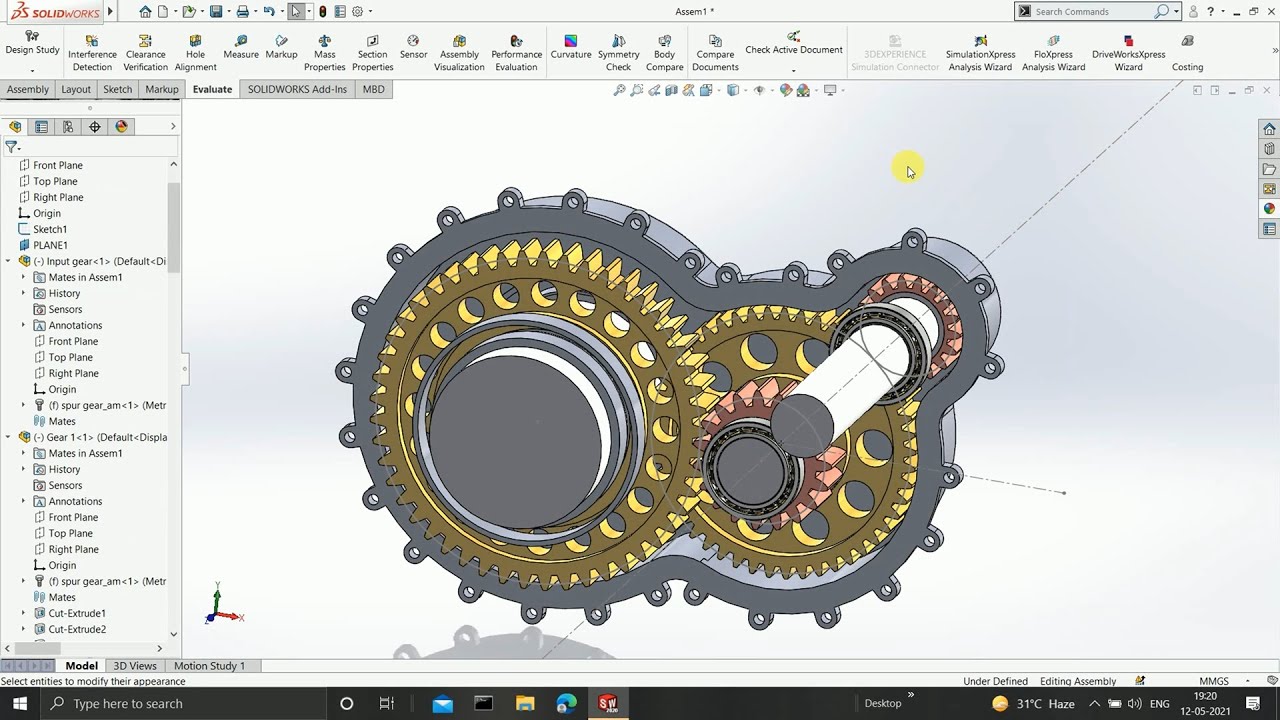Viewport: 1280px width, 720px height.
Task: Click the Print icon
Action: coord(242,11)
